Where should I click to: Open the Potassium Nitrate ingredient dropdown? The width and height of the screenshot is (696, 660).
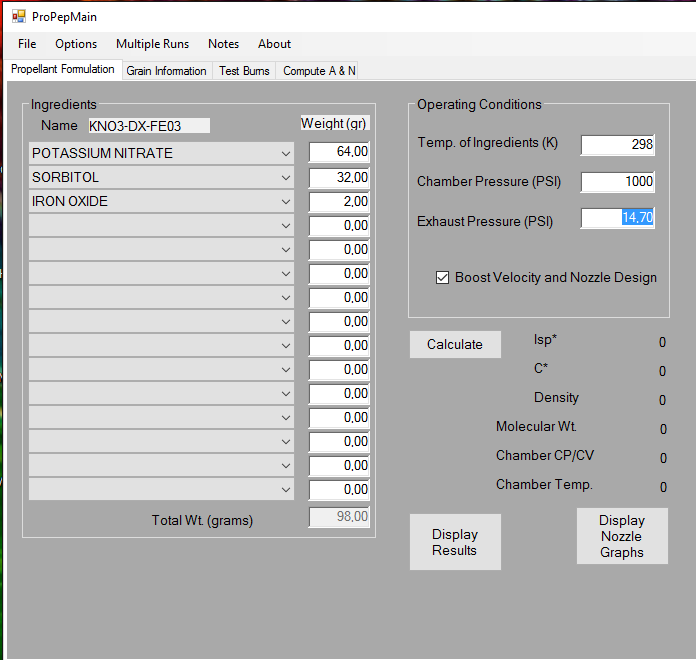click(286, 154)
